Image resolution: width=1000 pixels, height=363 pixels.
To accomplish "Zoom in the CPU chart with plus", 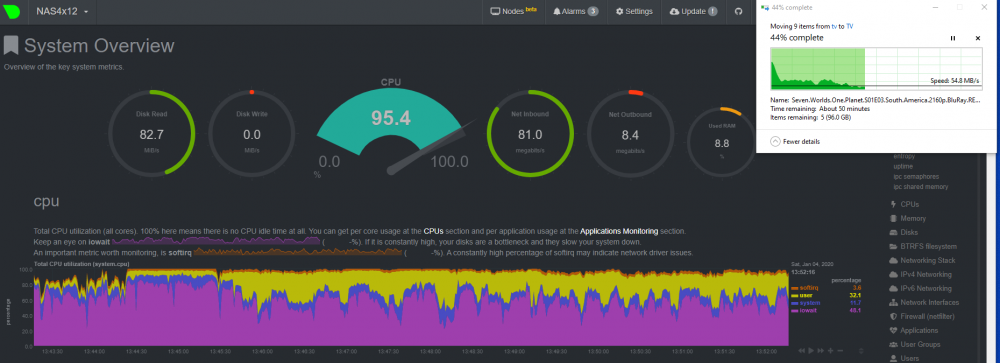I will 831,351.
